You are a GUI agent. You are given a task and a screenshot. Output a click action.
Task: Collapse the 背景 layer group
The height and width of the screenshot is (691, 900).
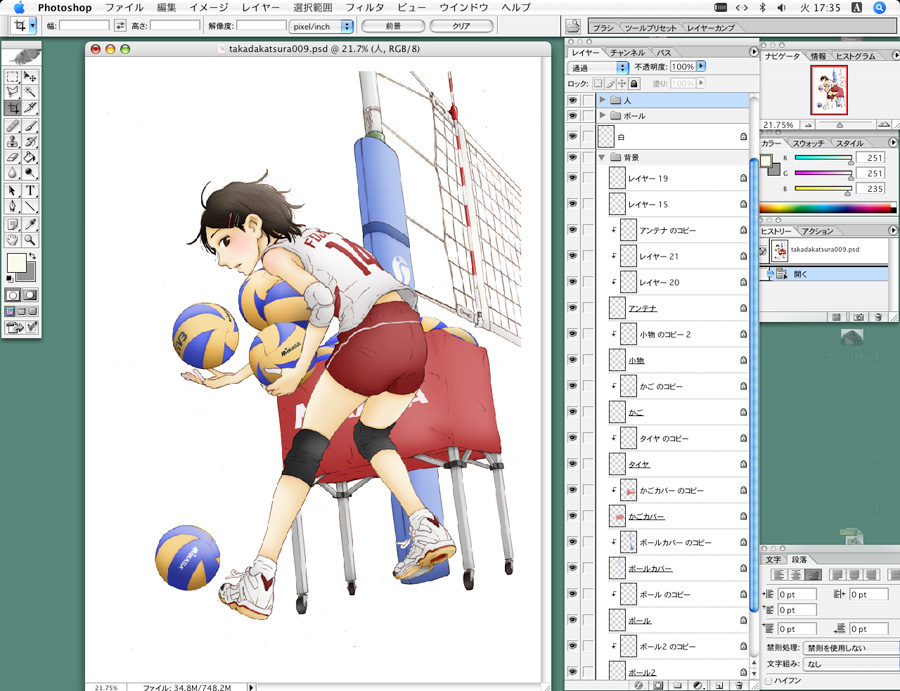pyautogui.click(x=602, y=157)
